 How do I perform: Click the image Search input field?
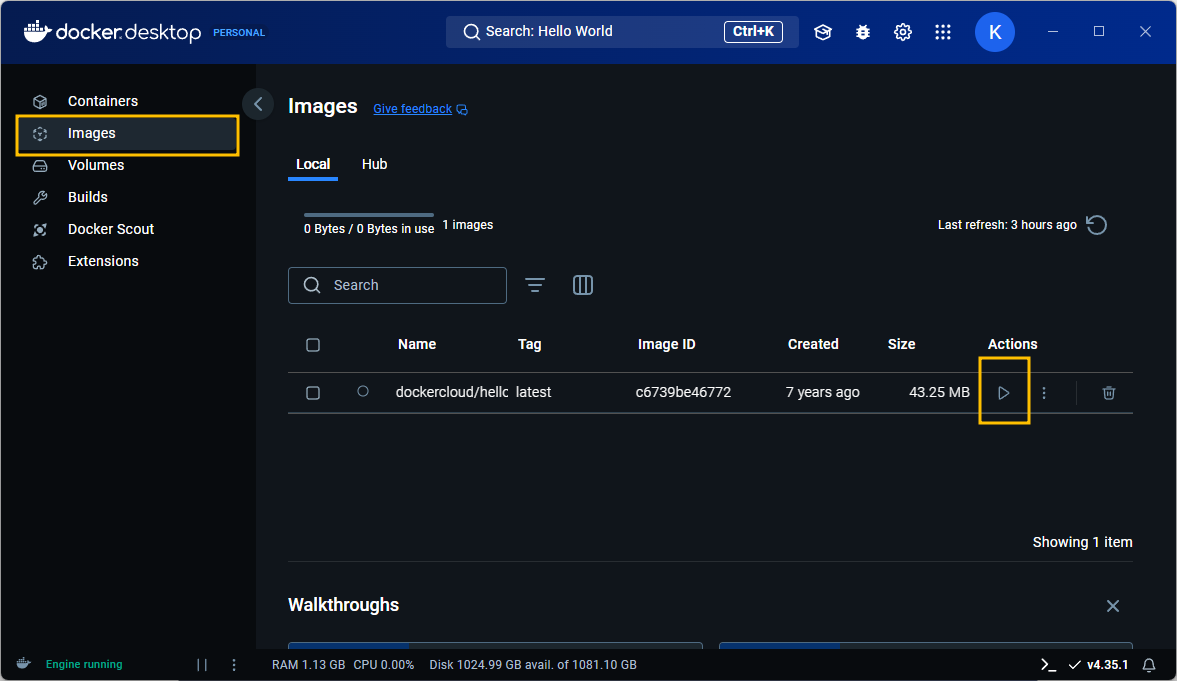point(397,285)
